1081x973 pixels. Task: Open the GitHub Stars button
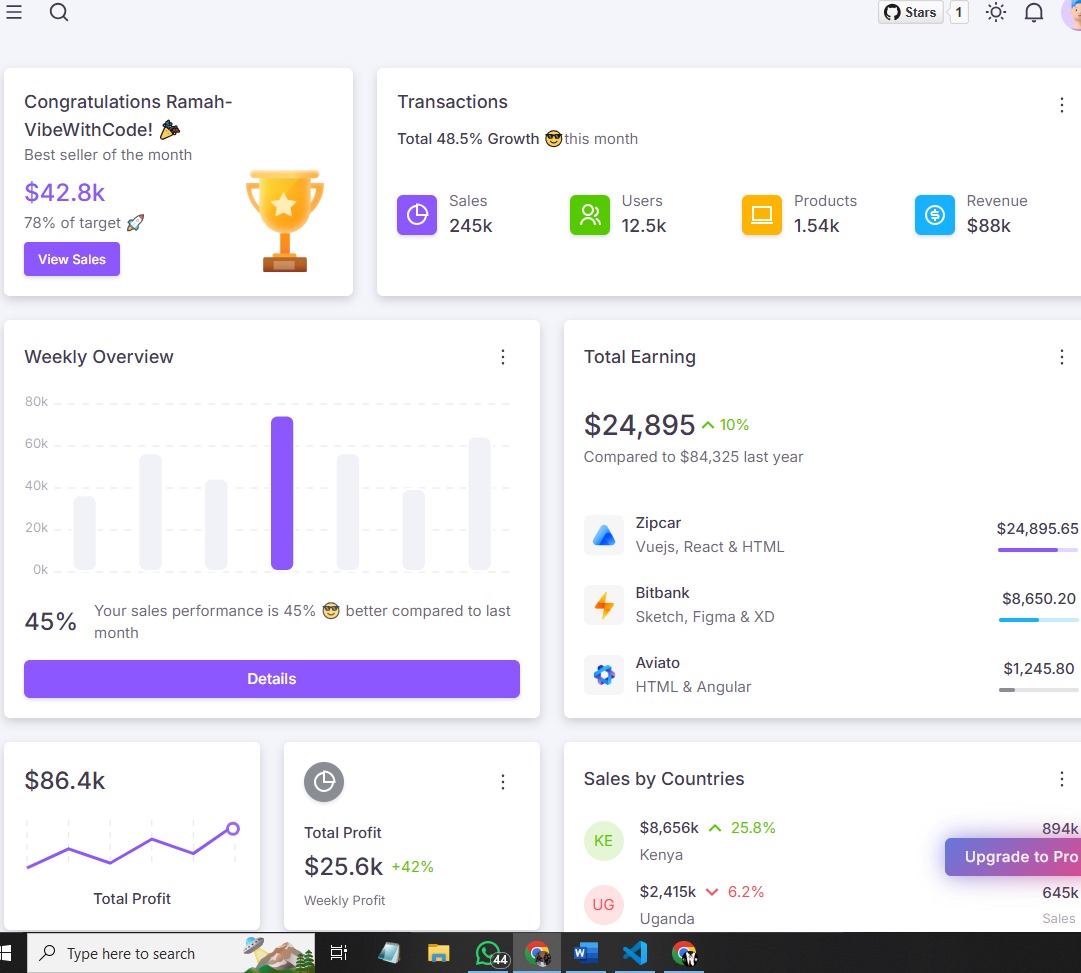tap(910, 12)
